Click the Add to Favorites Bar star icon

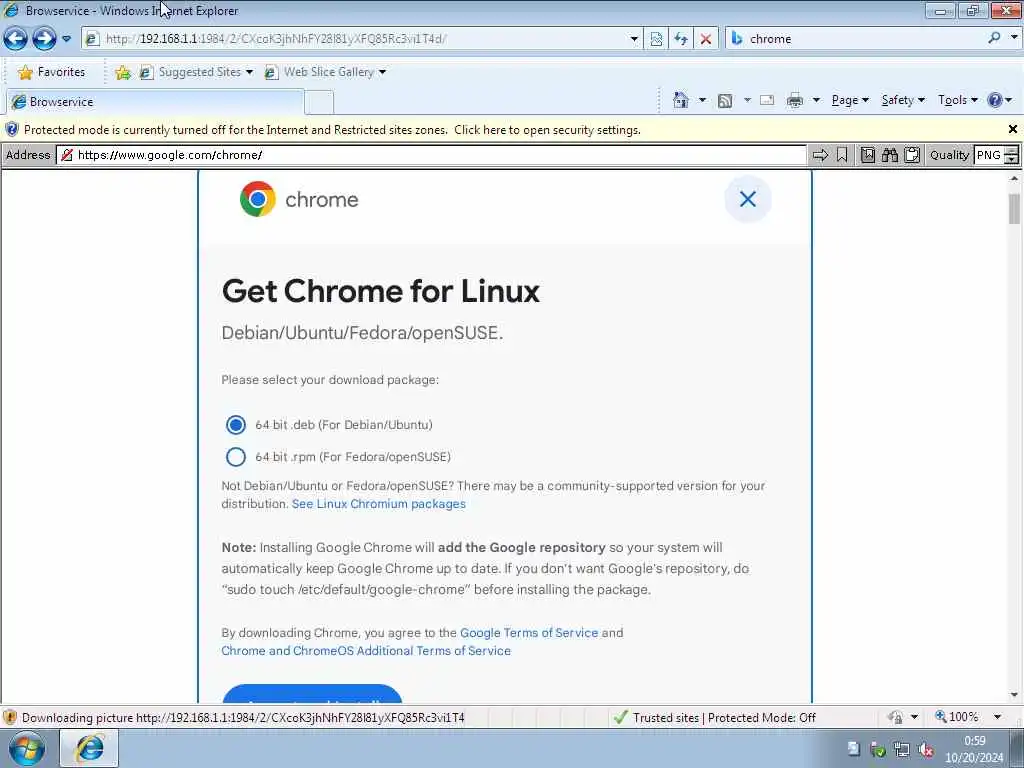[122, 72]
